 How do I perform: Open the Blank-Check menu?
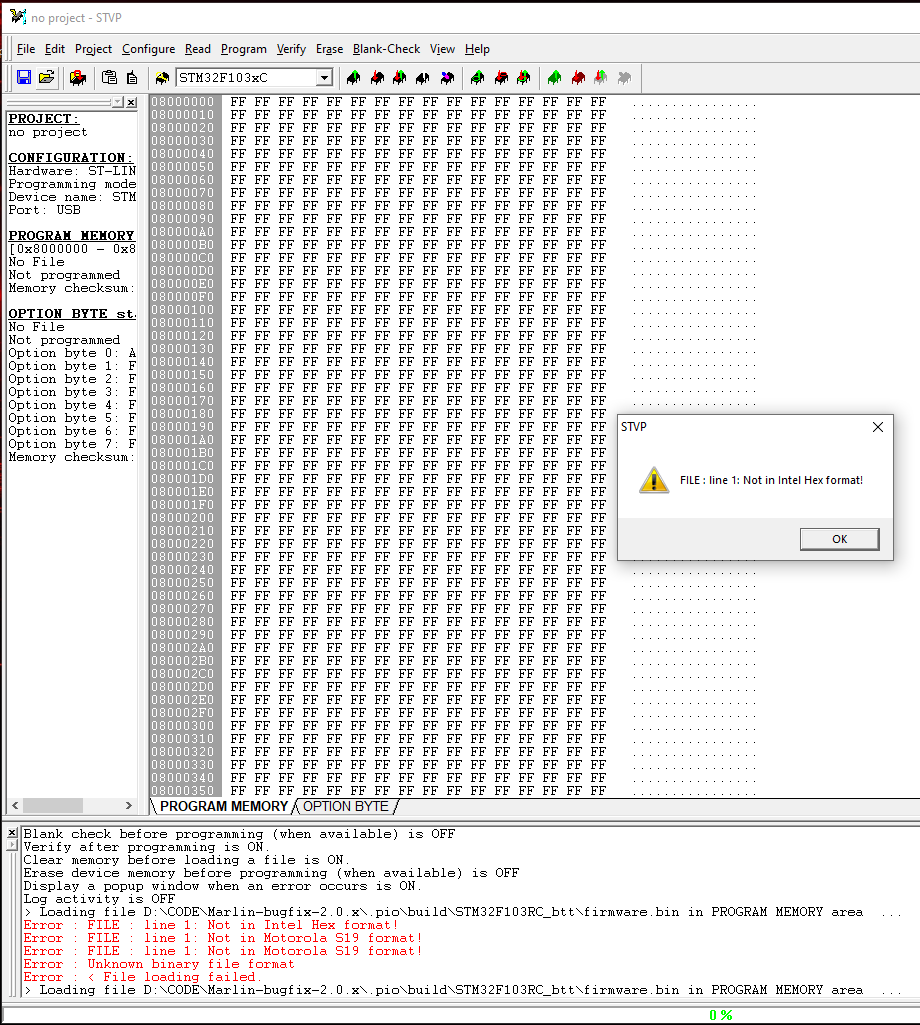(x=386, y=49)
